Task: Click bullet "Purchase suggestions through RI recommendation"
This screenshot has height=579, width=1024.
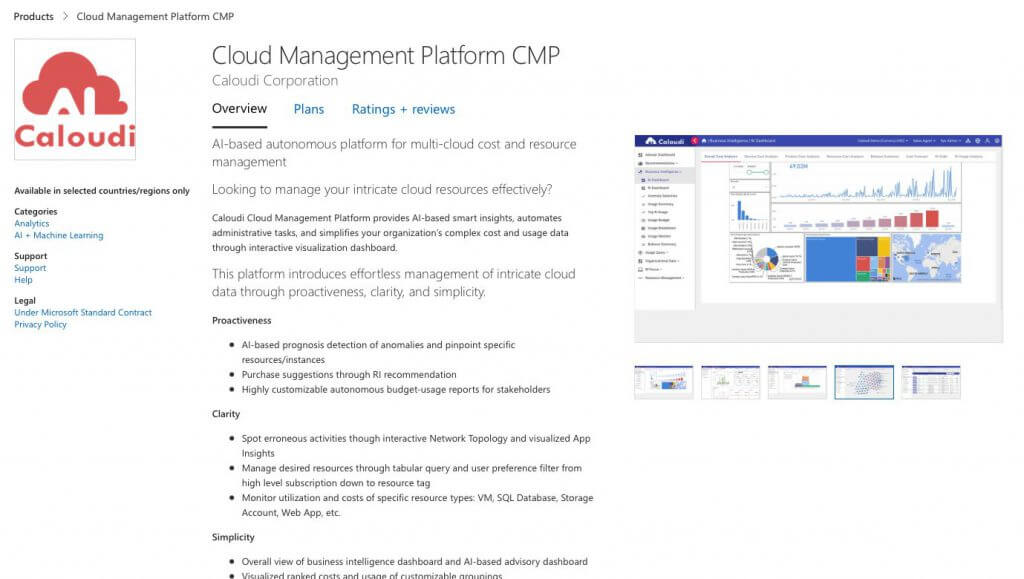Action: [349, 375]
